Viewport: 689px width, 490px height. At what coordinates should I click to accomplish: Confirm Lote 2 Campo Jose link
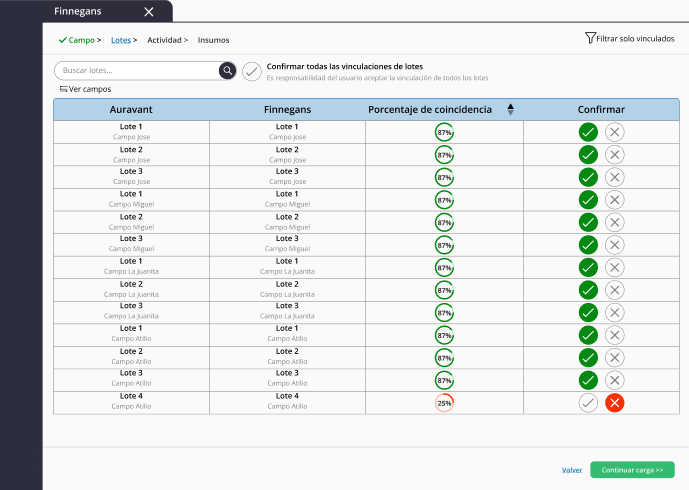588,155
